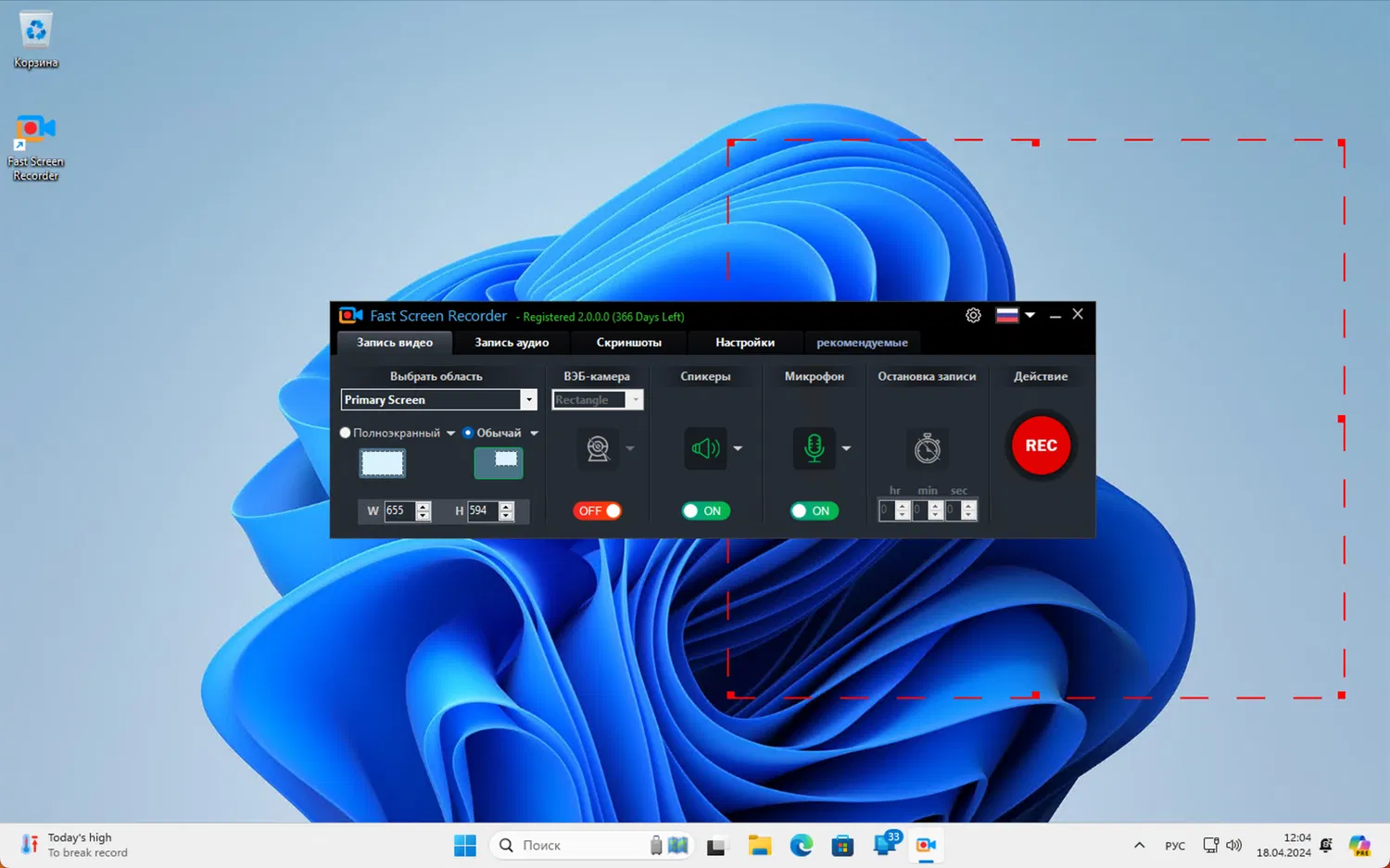Select the webcam icon under ВЭБ-камера
1390x868 pixels.
(598, 448)
